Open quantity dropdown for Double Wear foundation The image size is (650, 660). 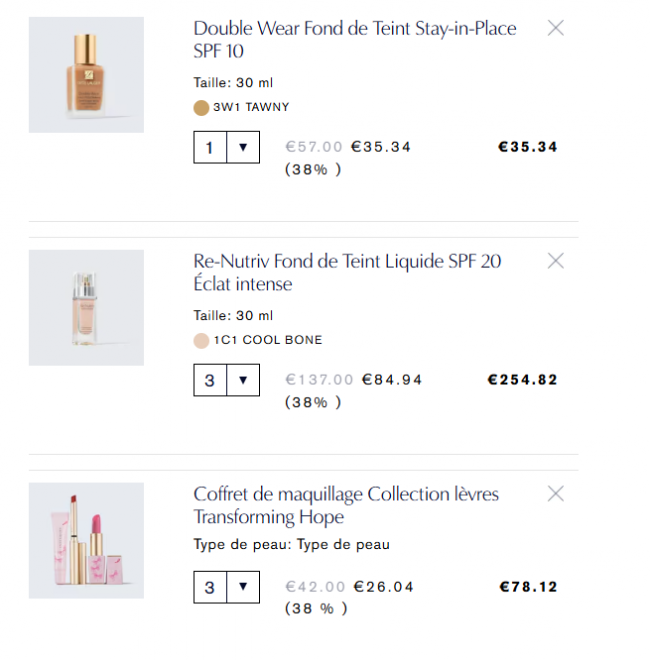click(243, 148)
